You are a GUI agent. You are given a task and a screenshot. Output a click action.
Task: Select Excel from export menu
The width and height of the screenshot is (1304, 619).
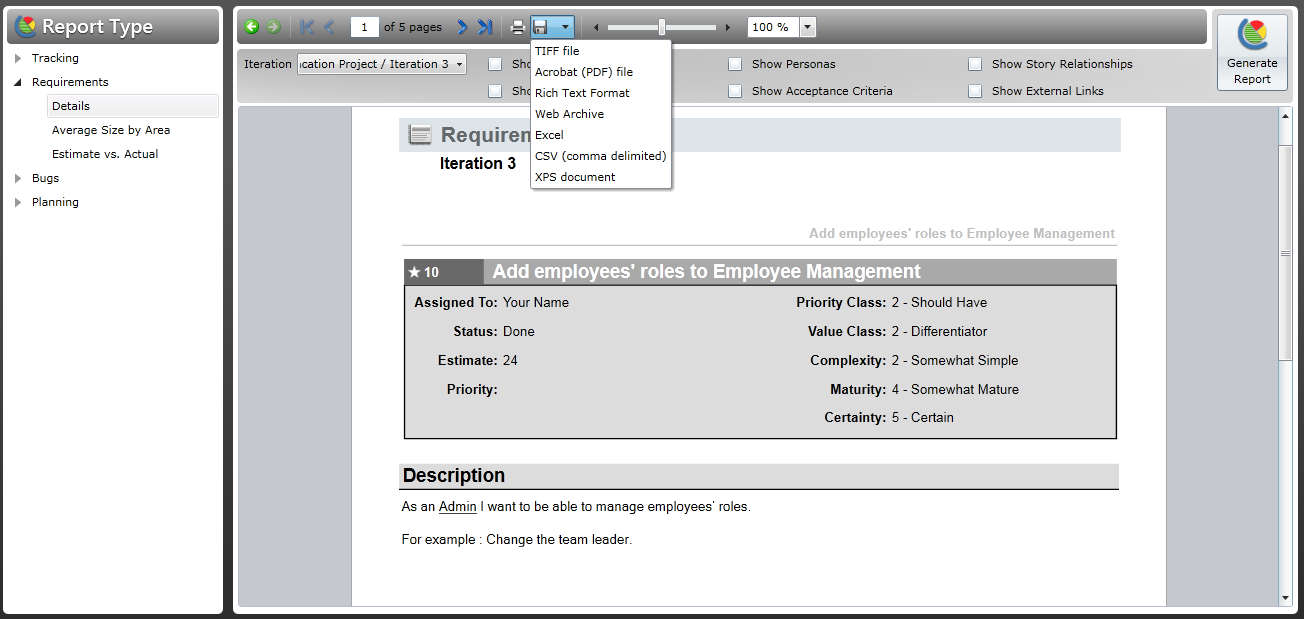[x=549, y=135]
